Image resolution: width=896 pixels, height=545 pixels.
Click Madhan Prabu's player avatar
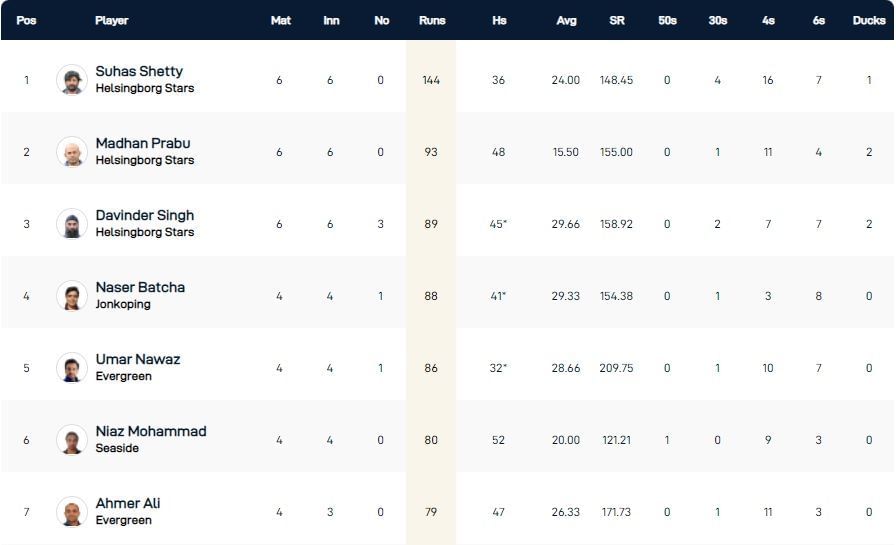click(x=72, y=152)
